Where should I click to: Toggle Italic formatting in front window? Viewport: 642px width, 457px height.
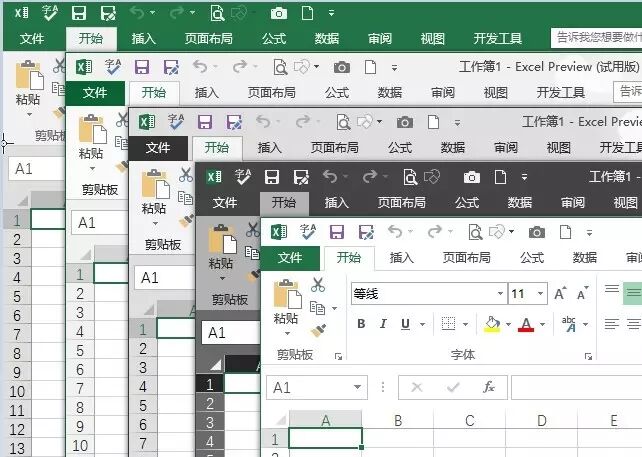(x=383, y=324)
